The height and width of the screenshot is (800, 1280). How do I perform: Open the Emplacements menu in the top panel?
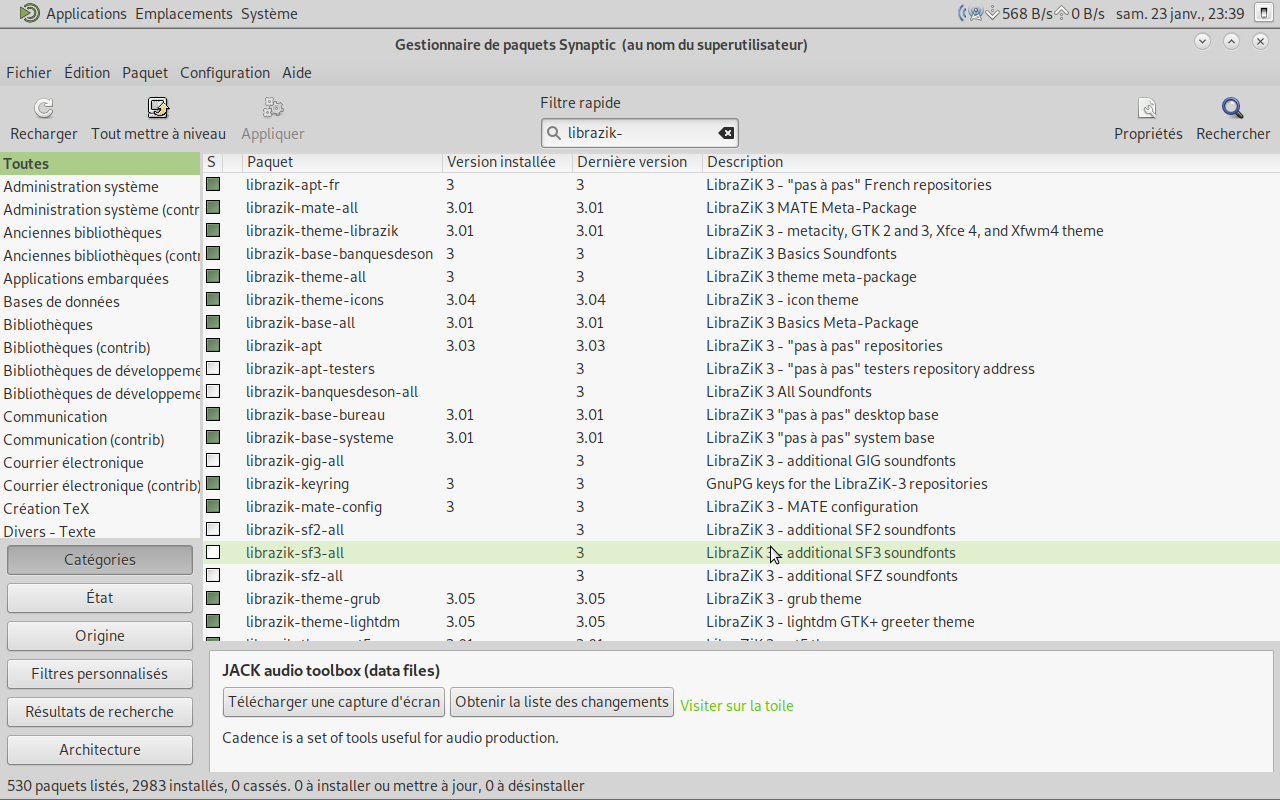point(184,13)
